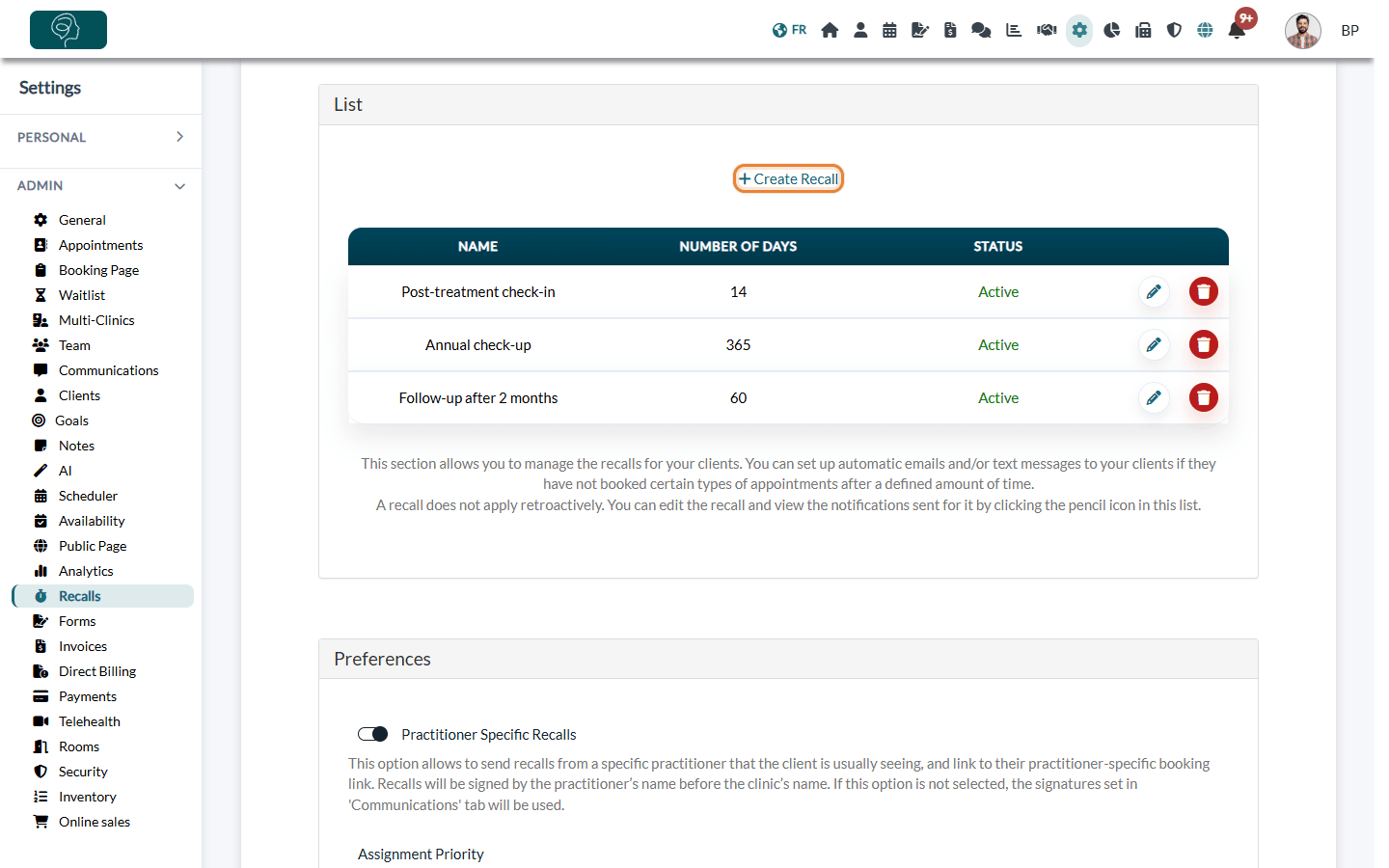Viewport: 1389px width, 868px height.
Task: Go to Direct Billing settings
Action: click(x=96, y=671)
